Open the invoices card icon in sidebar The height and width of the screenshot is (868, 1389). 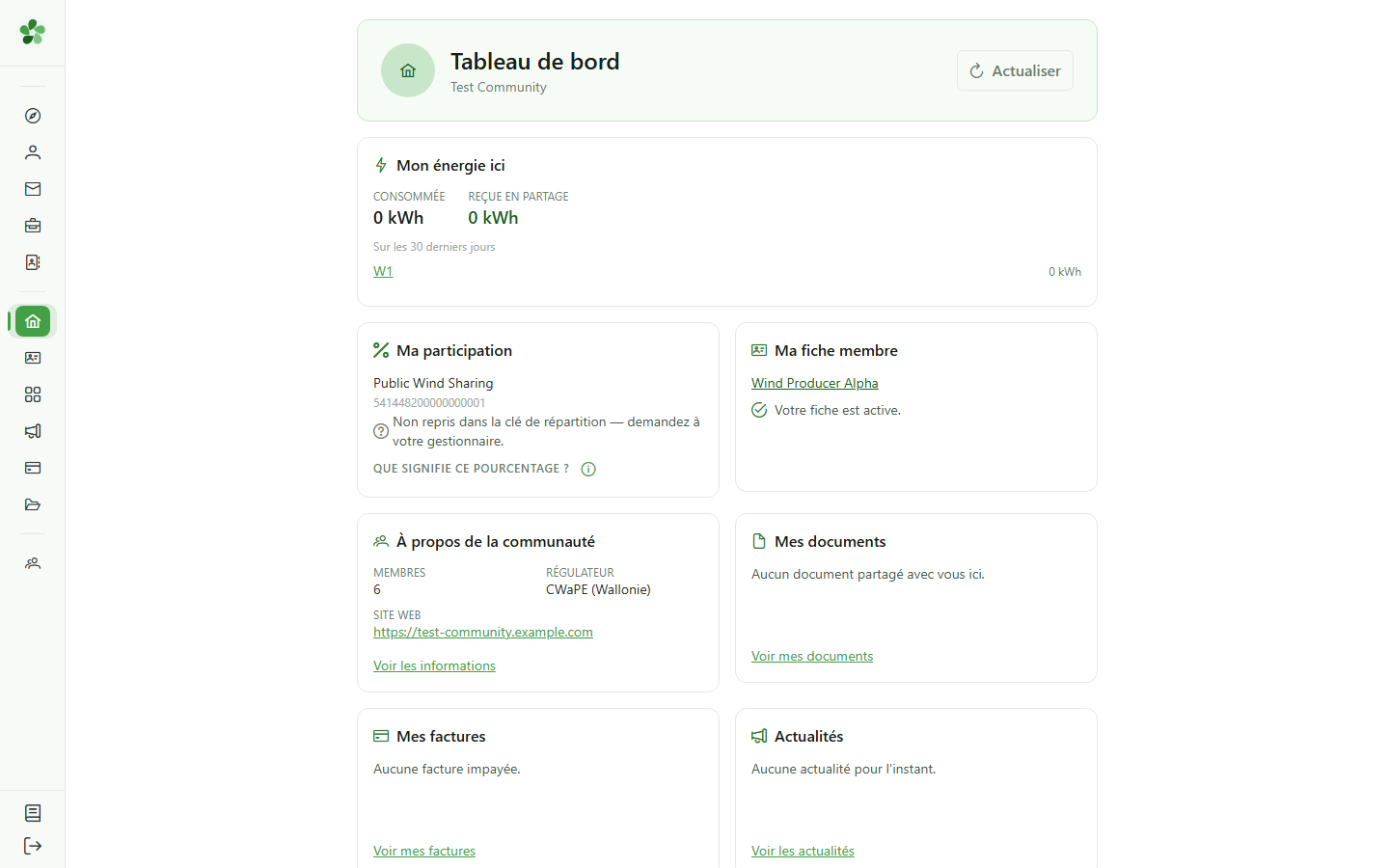pyautogui.click(x=33, y=468)
